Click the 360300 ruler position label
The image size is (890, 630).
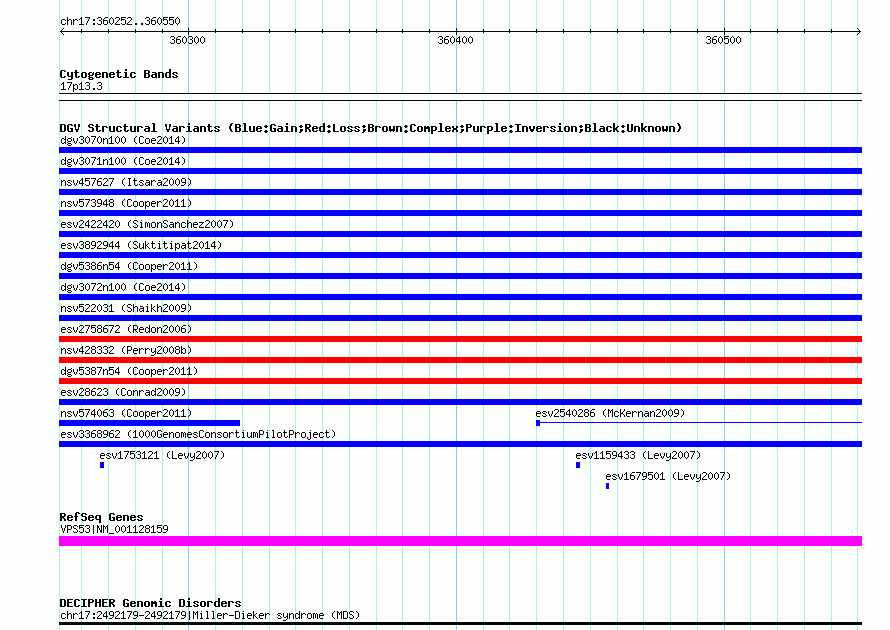[187, 40]
